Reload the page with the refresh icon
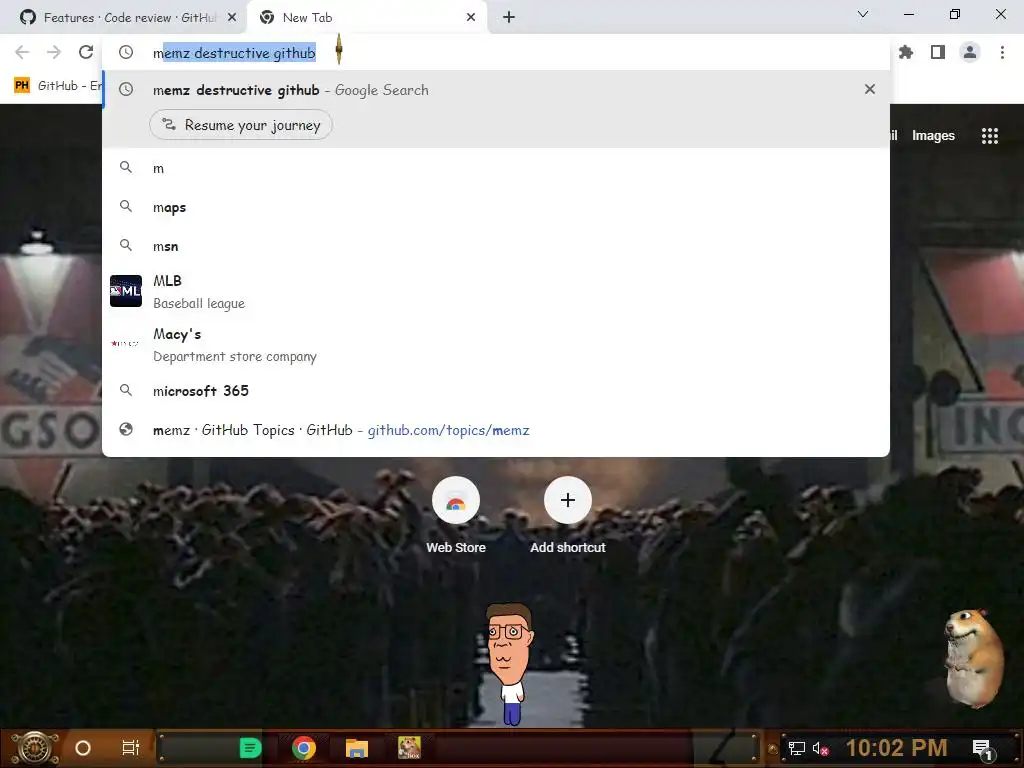This screenshot has height=768, width=1024. [x=86, y=52]
